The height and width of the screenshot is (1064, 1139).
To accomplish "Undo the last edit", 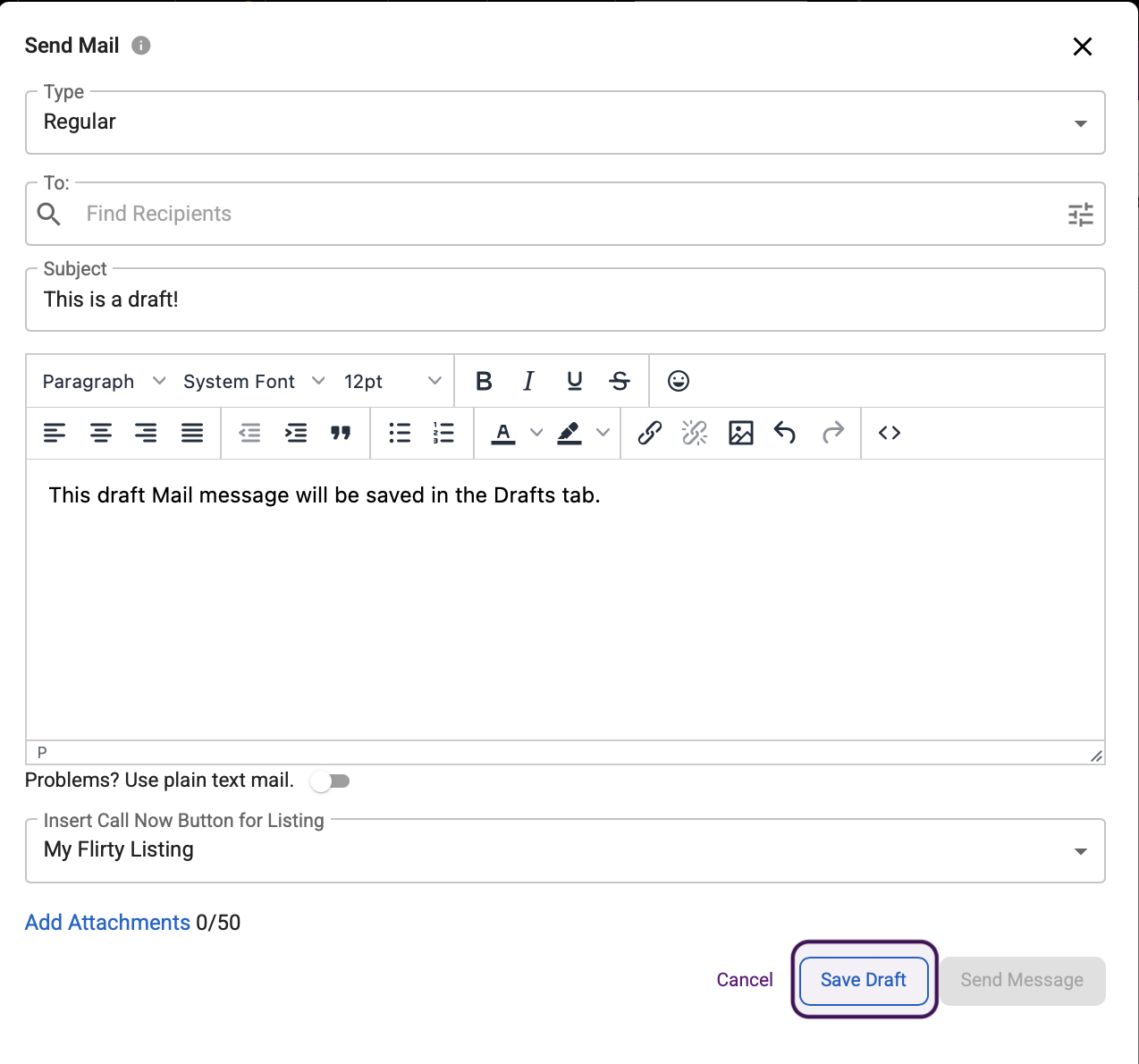I will (785, 434).
